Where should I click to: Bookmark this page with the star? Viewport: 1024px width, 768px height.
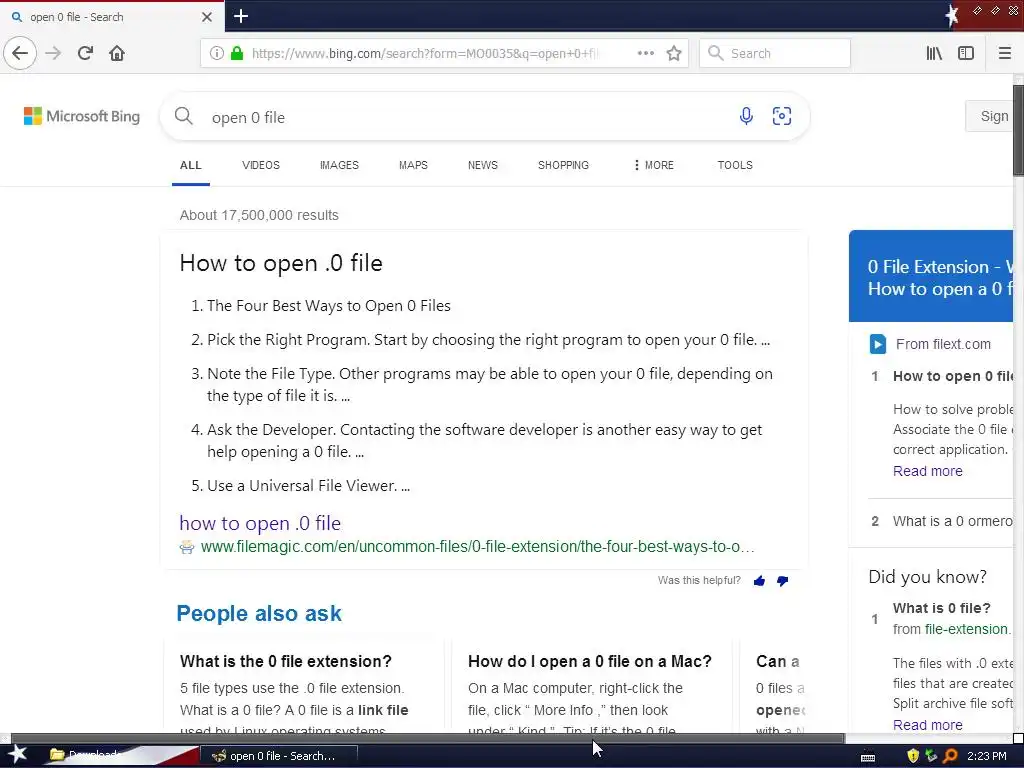(x=674, y=54)
